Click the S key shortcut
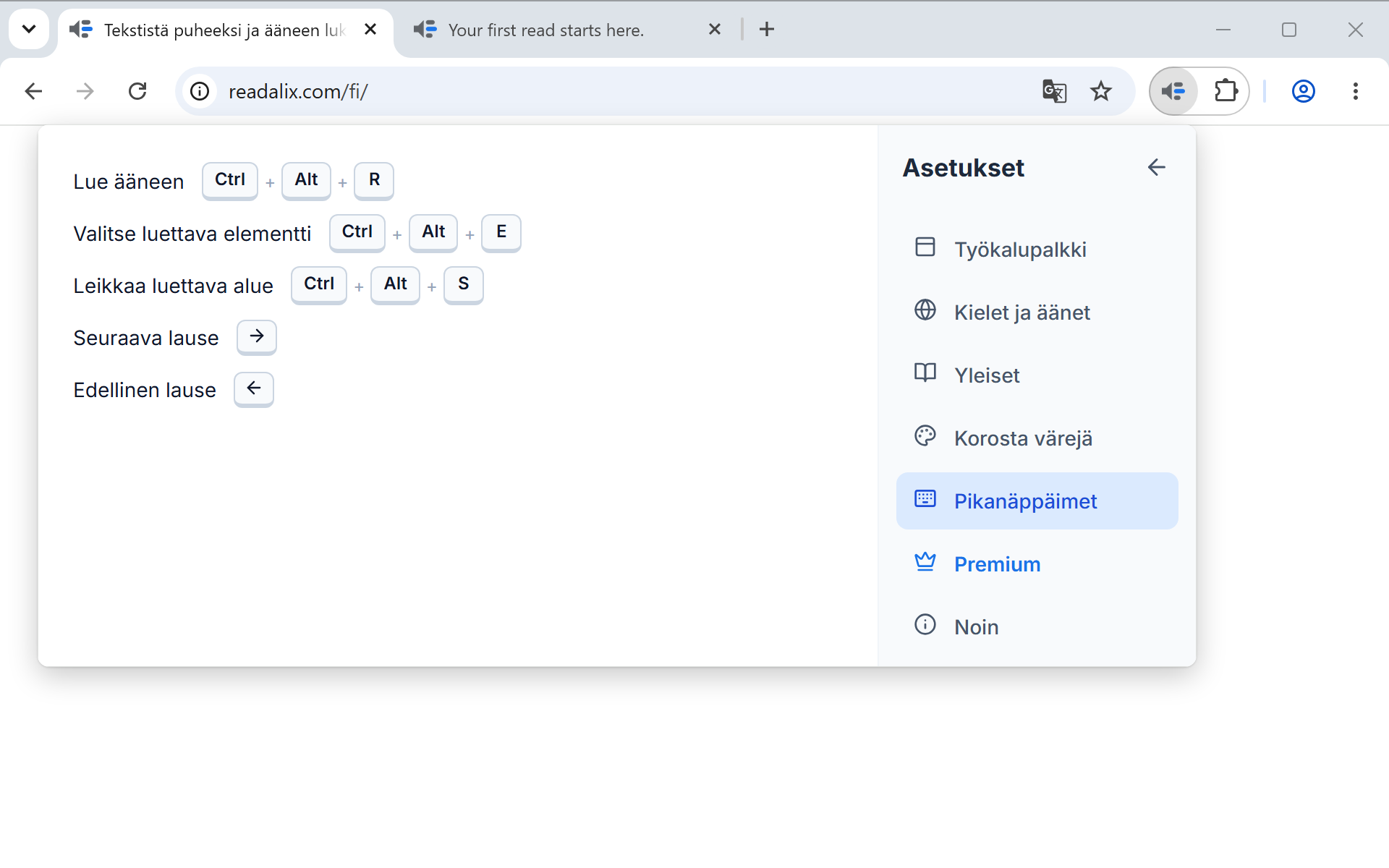 tap(464, 284)
